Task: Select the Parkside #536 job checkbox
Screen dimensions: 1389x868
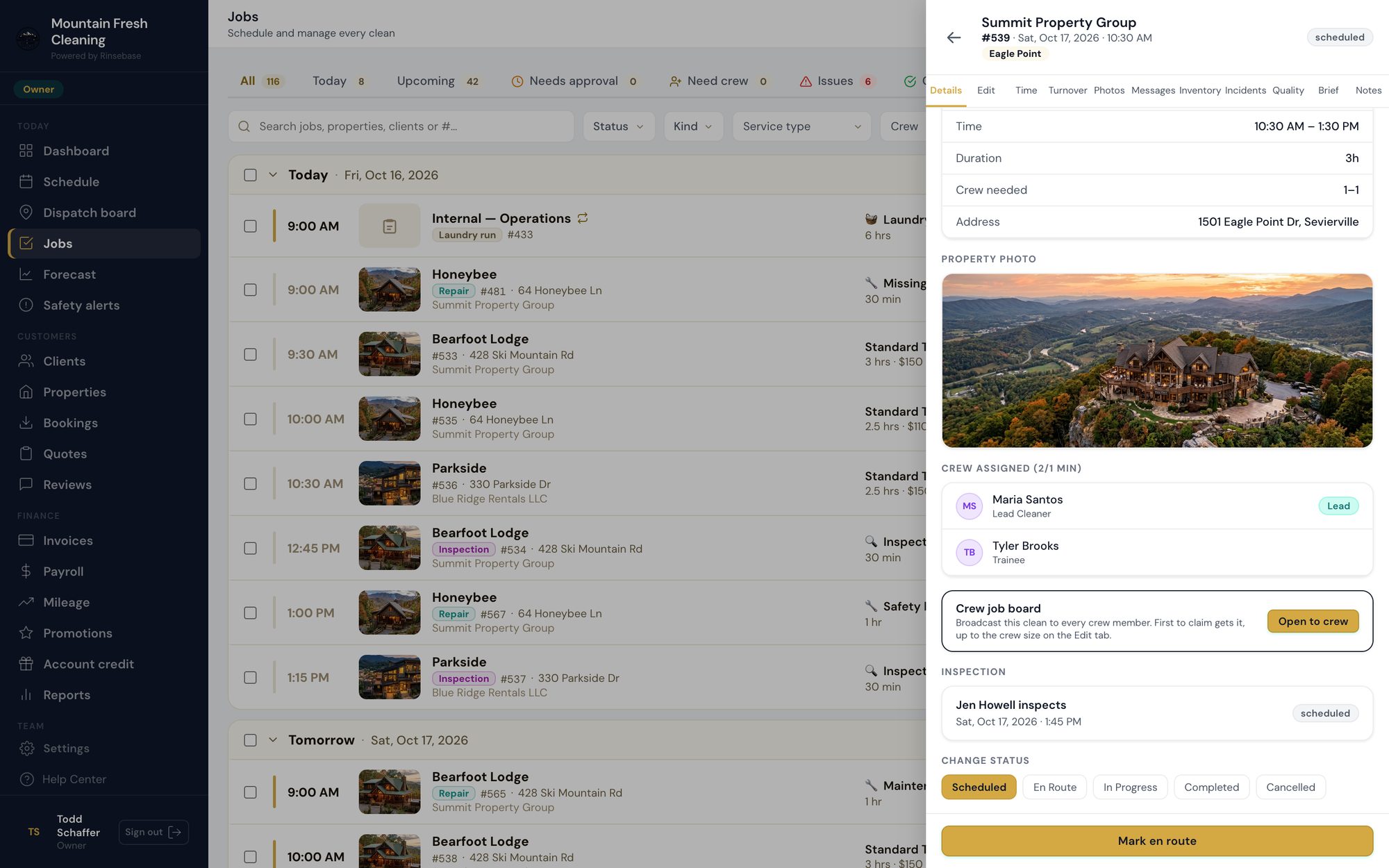Action: [x=250, y=484]
